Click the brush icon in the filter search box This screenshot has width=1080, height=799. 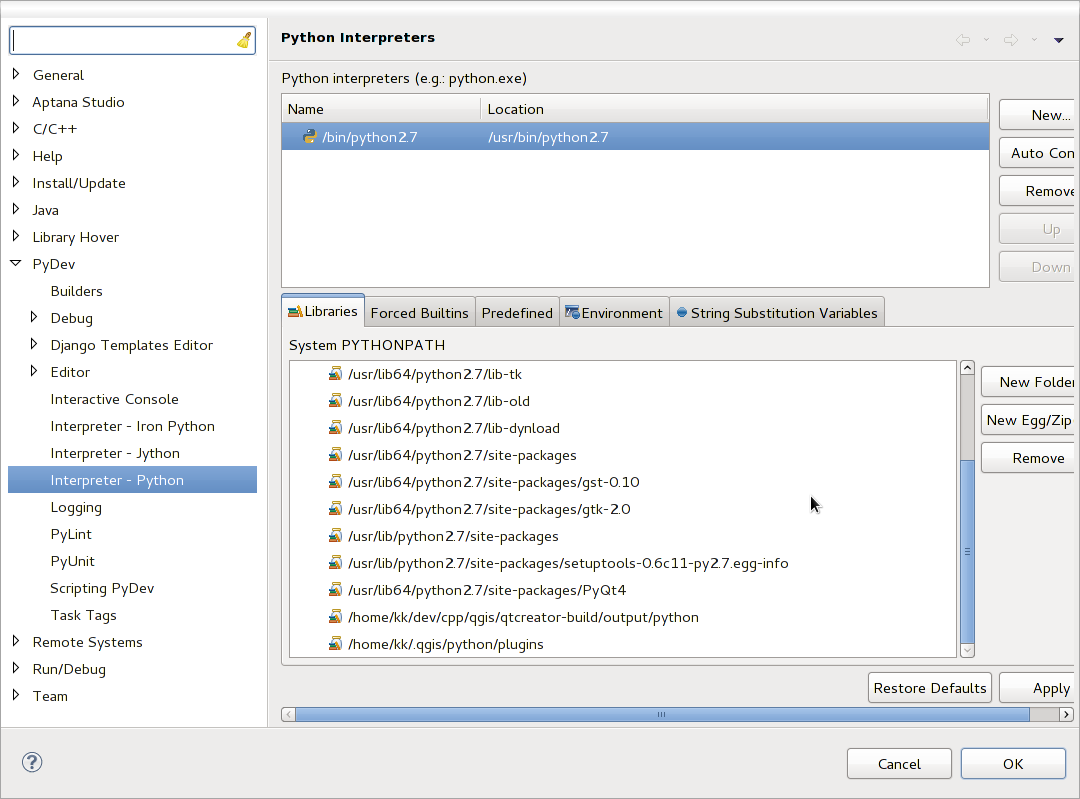coord(241,39)
